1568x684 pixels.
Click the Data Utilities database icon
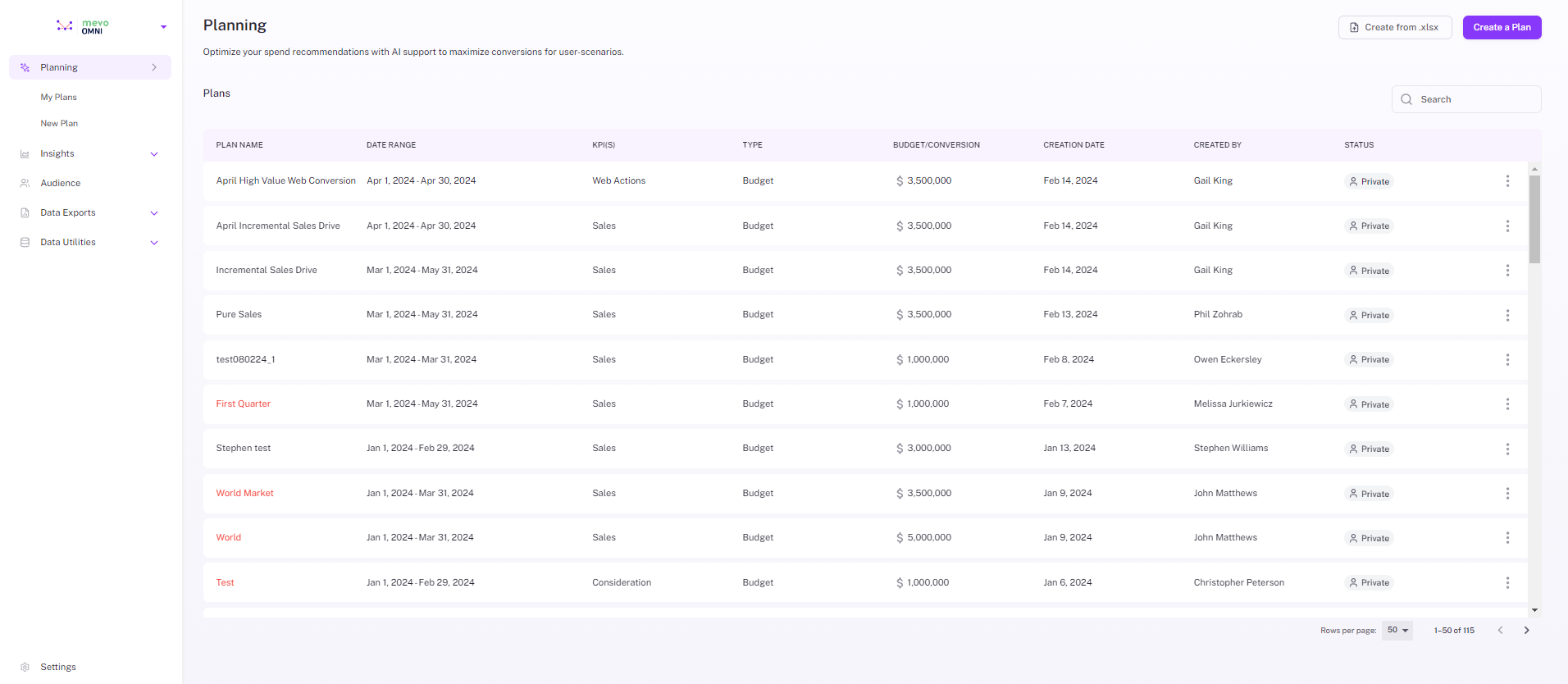point(25,243)
